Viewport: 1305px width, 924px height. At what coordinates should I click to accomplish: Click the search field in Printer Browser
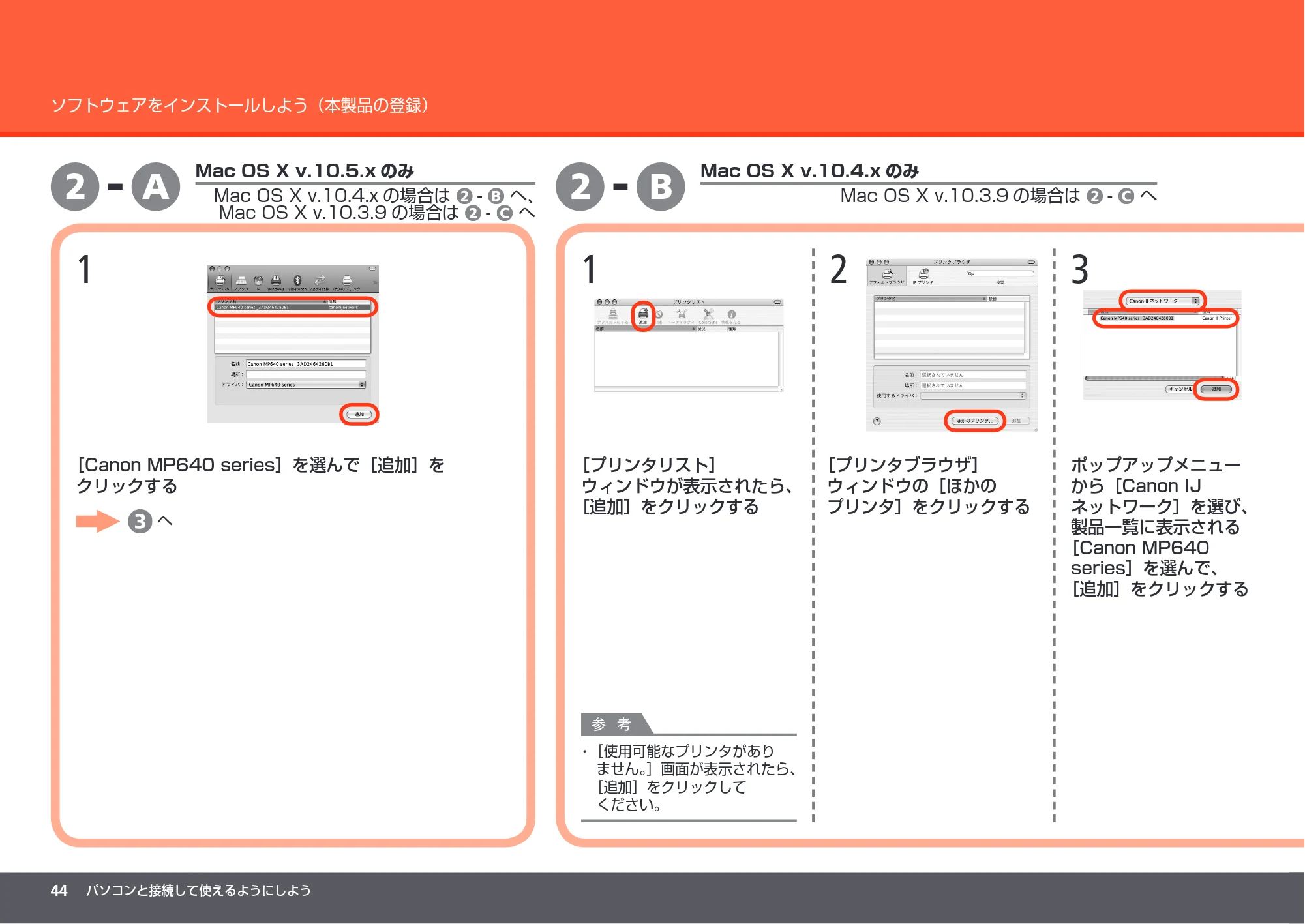1000,273
